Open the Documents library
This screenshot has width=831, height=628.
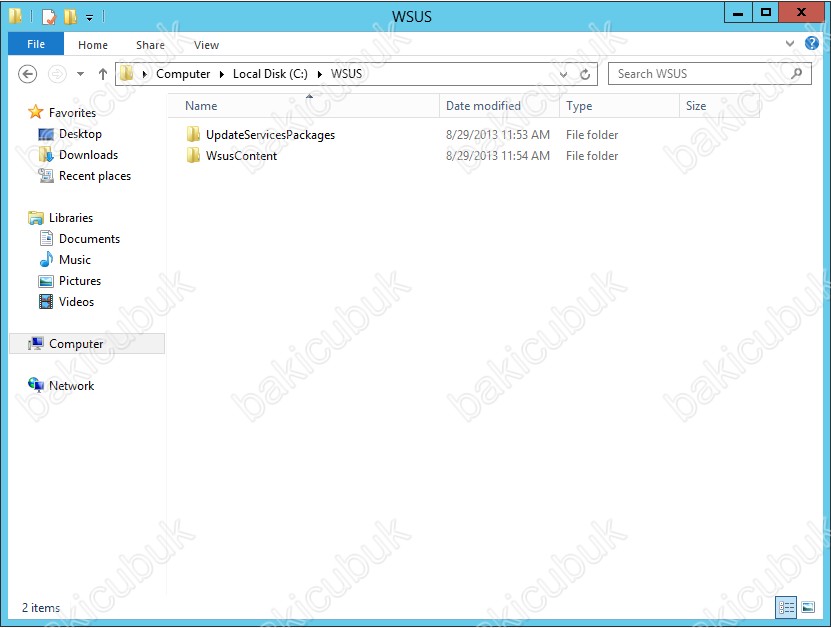point(89,239)
